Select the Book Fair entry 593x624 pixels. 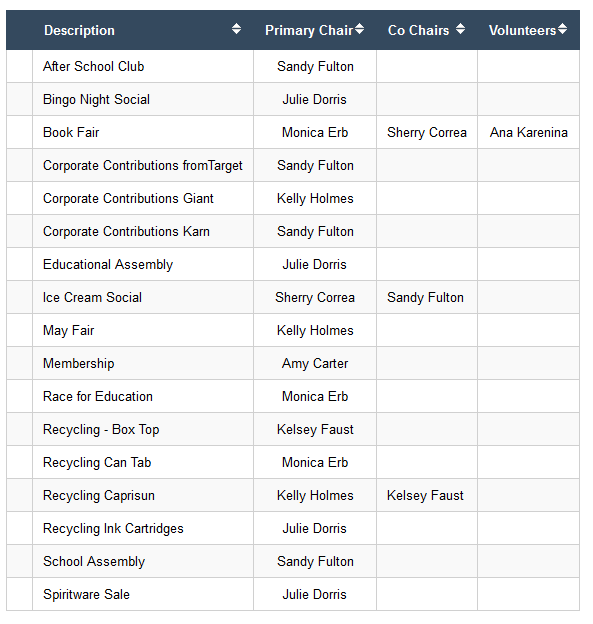(x=71, y=133)
